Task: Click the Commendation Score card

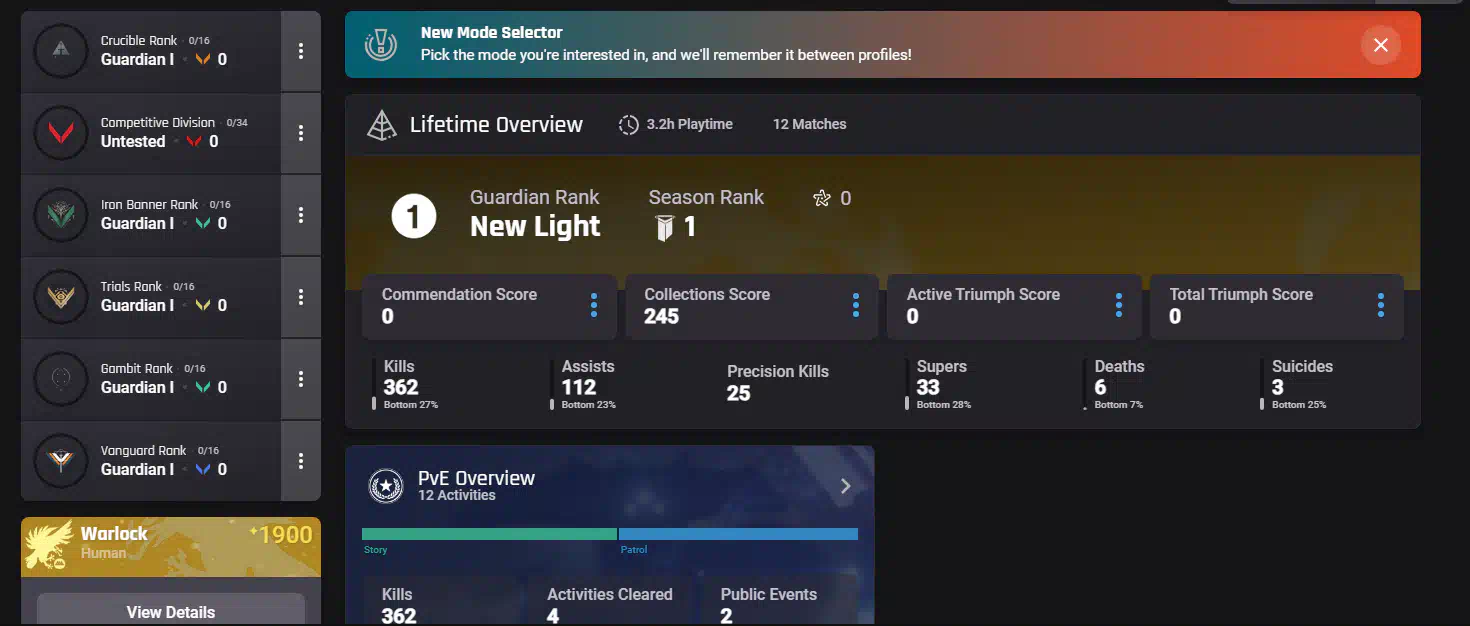Action: [x=489, y=306]
